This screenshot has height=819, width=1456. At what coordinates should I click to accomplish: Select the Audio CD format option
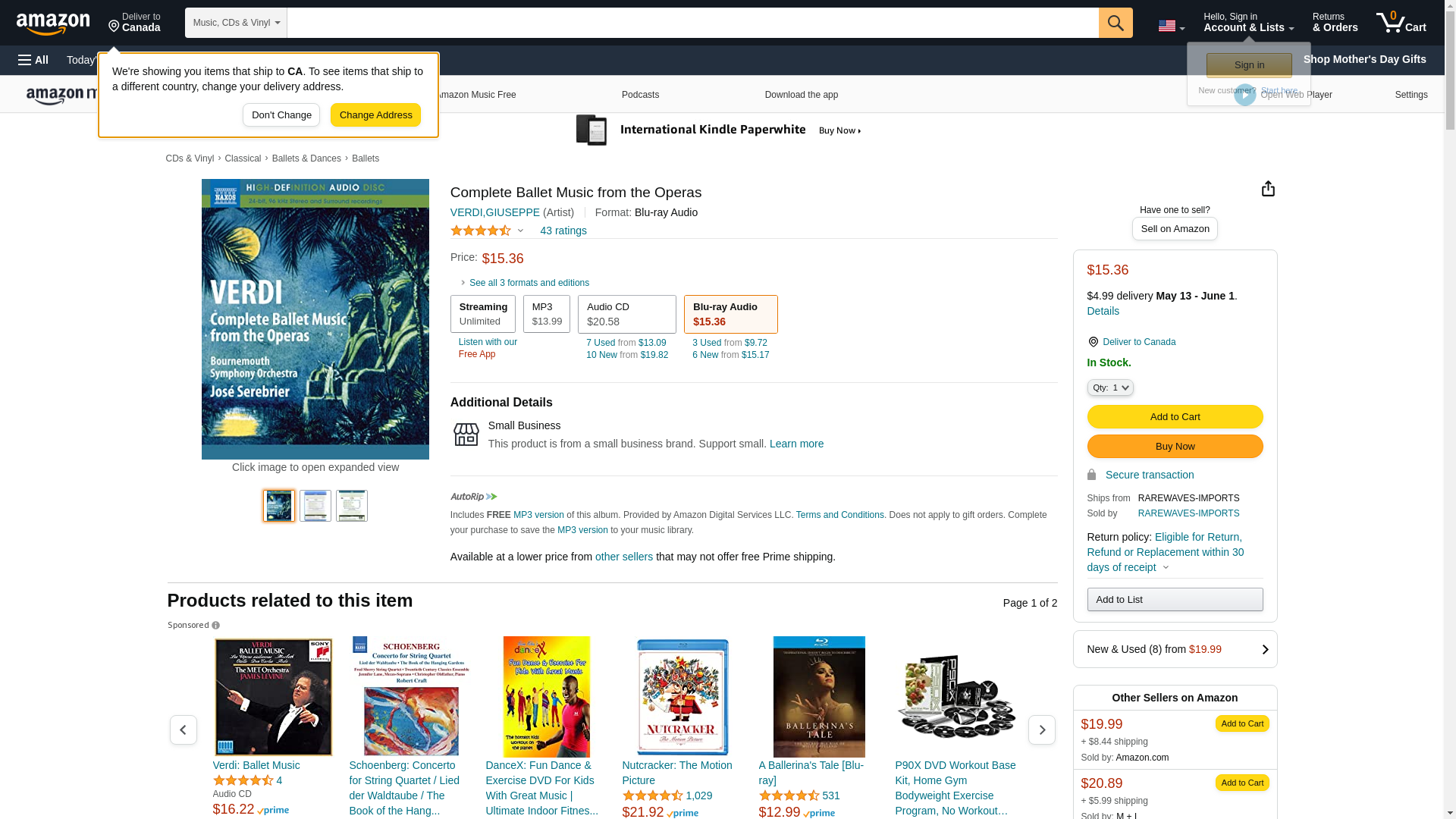(626, 314)
